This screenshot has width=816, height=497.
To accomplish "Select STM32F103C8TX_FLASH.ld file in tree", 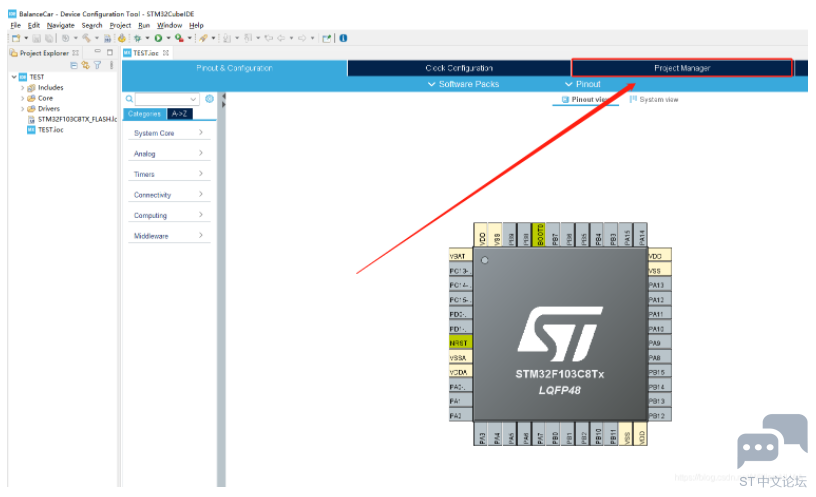I will tap(72, 119).
